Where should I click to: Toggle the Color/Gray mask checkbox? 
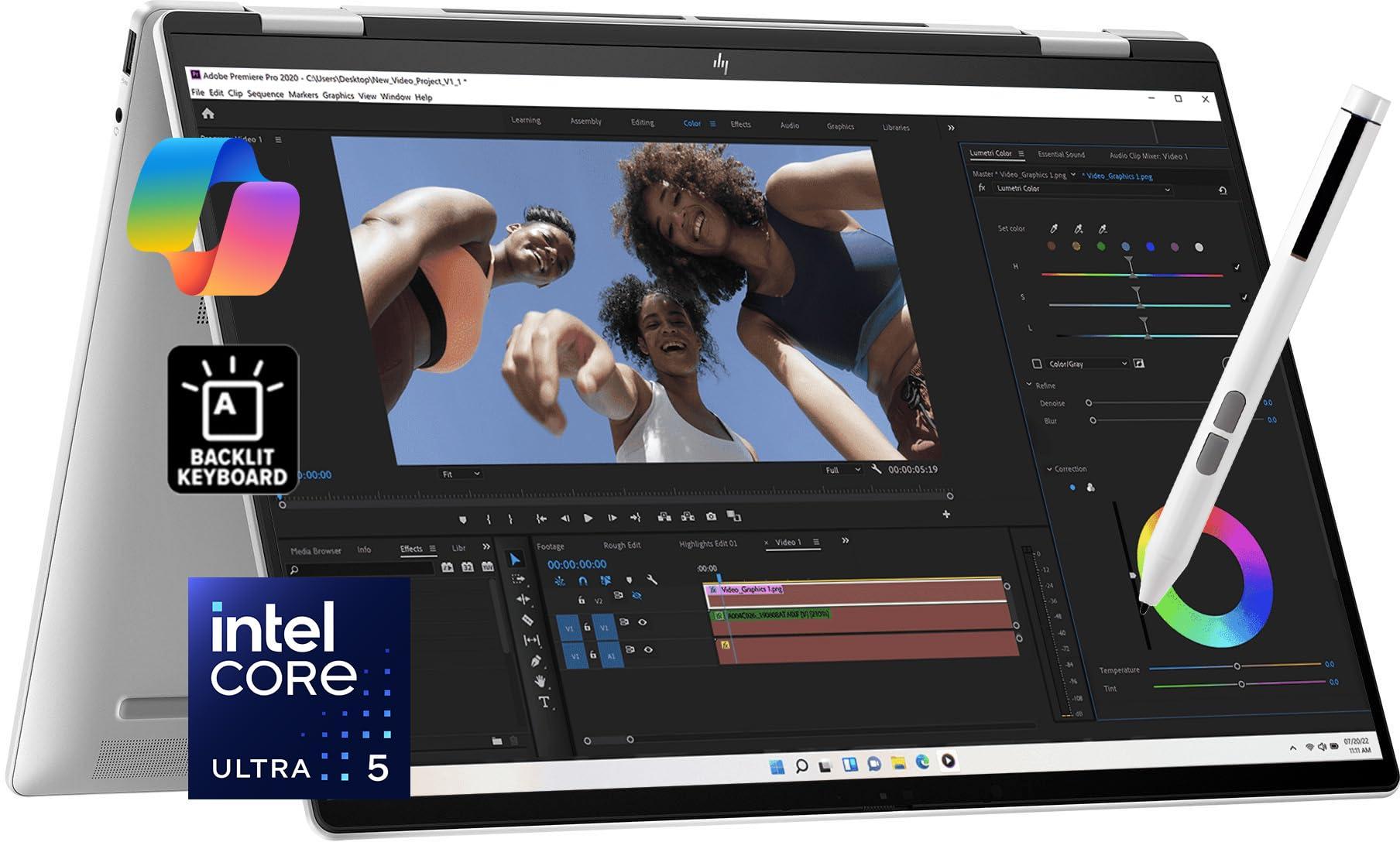[x=1037, y=363]
